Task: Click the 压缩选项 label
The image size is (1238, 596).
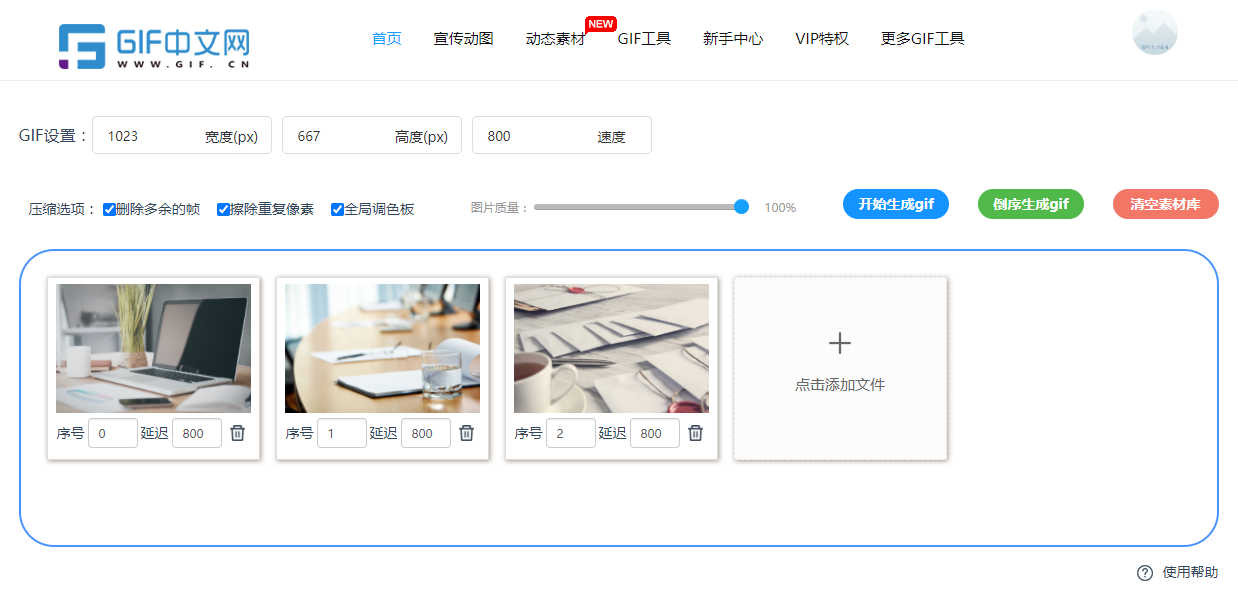Action: (x=63, y=209)
